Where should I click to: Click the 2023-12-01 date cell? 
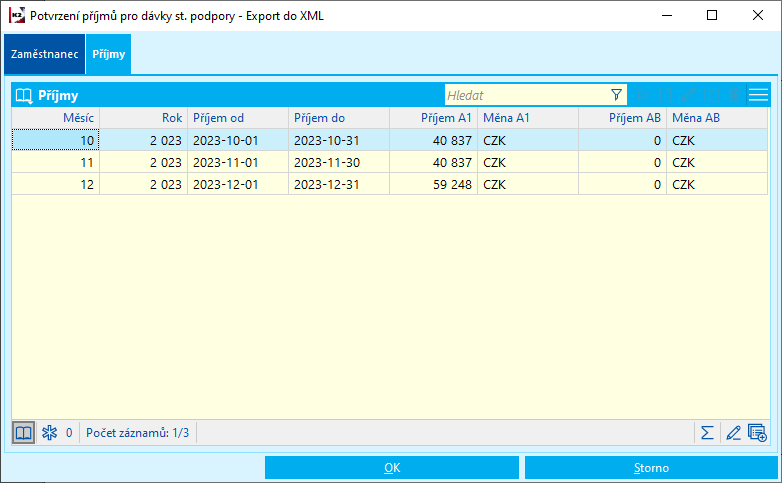point(238,184)
